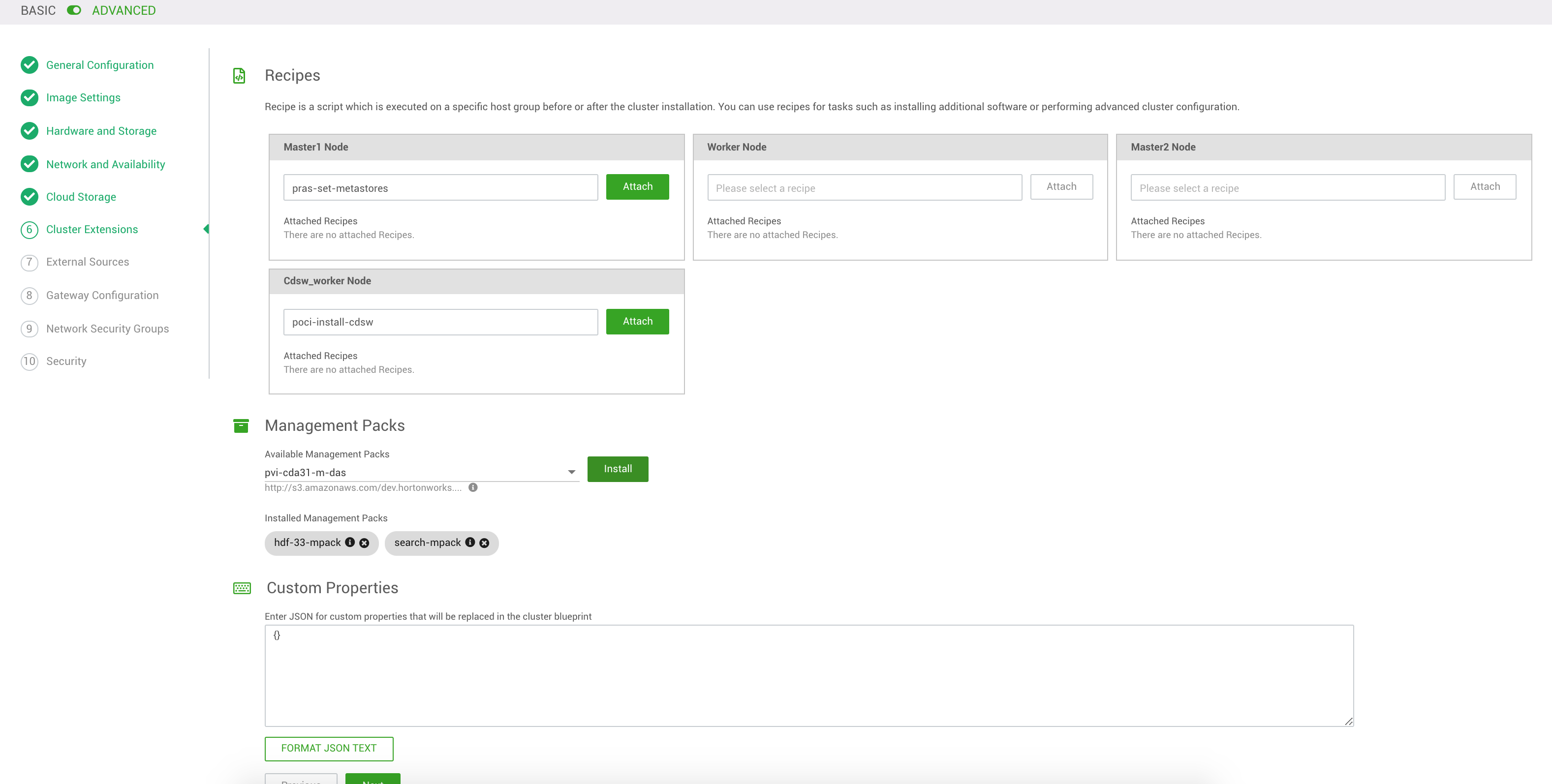
Task: Click the Recipes script icon
Action: tap(240, 75)
